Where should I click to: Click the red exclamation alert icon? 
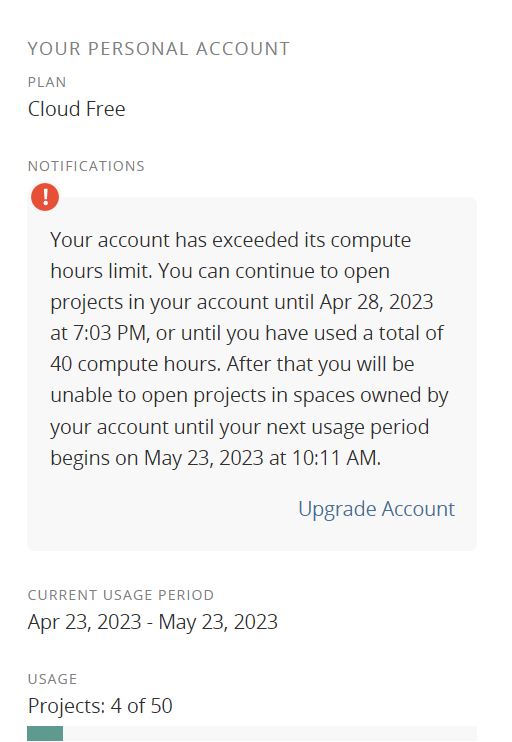click(45, 197)
